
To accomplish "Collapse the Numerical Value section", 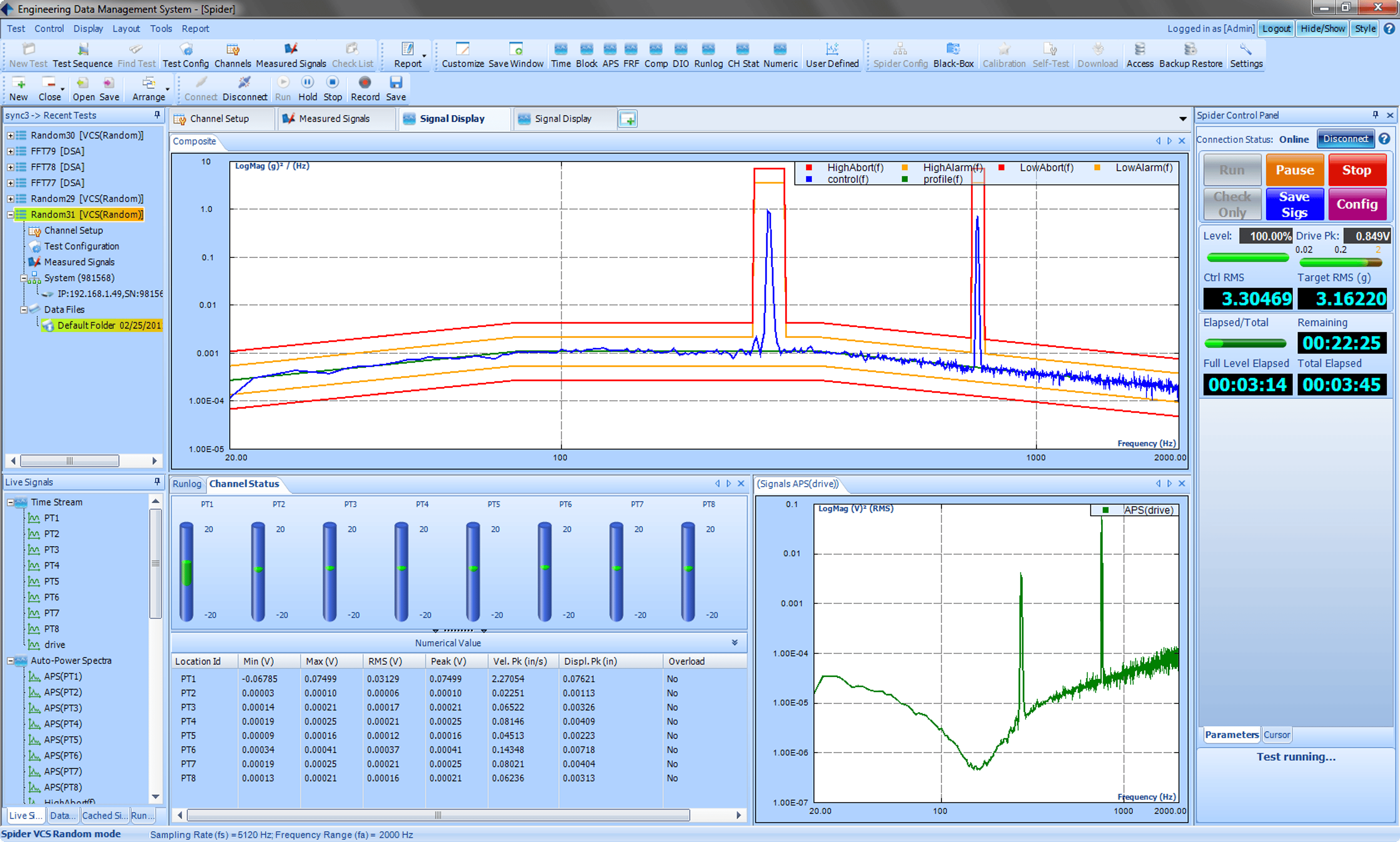I will tap(734, 643).
